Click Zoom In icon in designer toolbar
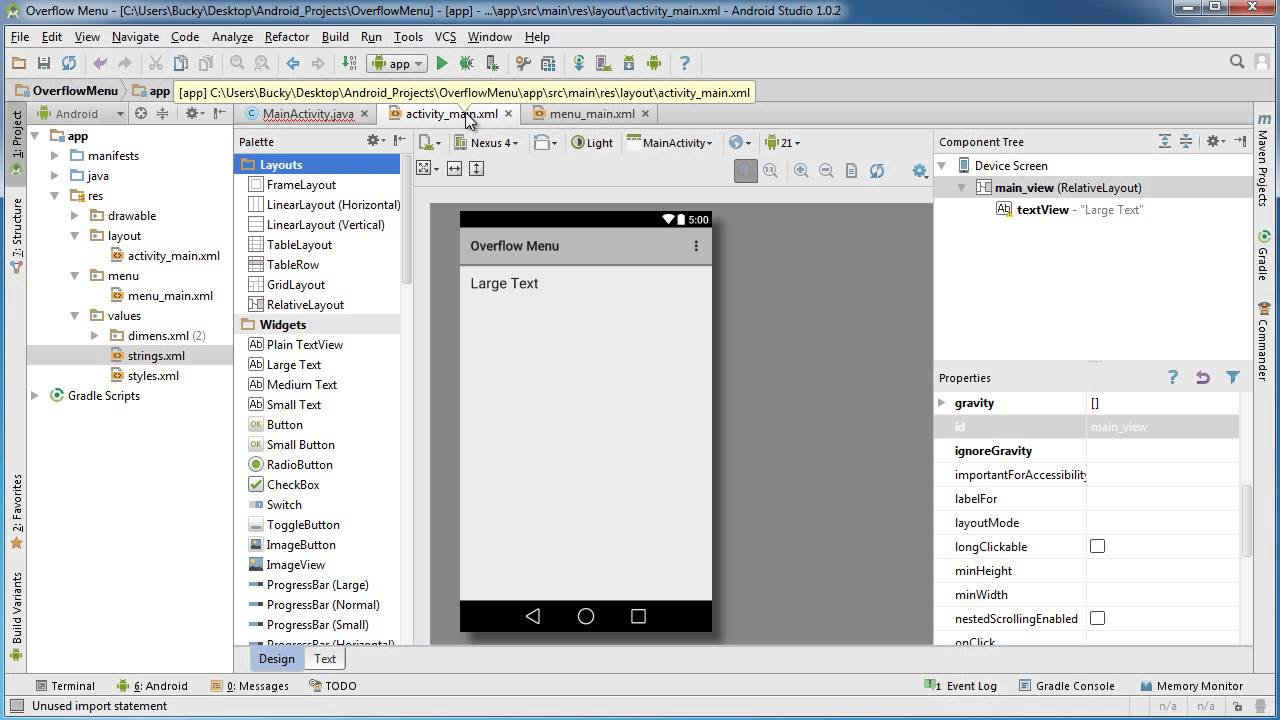1280x720 pixels. [801, 171]
